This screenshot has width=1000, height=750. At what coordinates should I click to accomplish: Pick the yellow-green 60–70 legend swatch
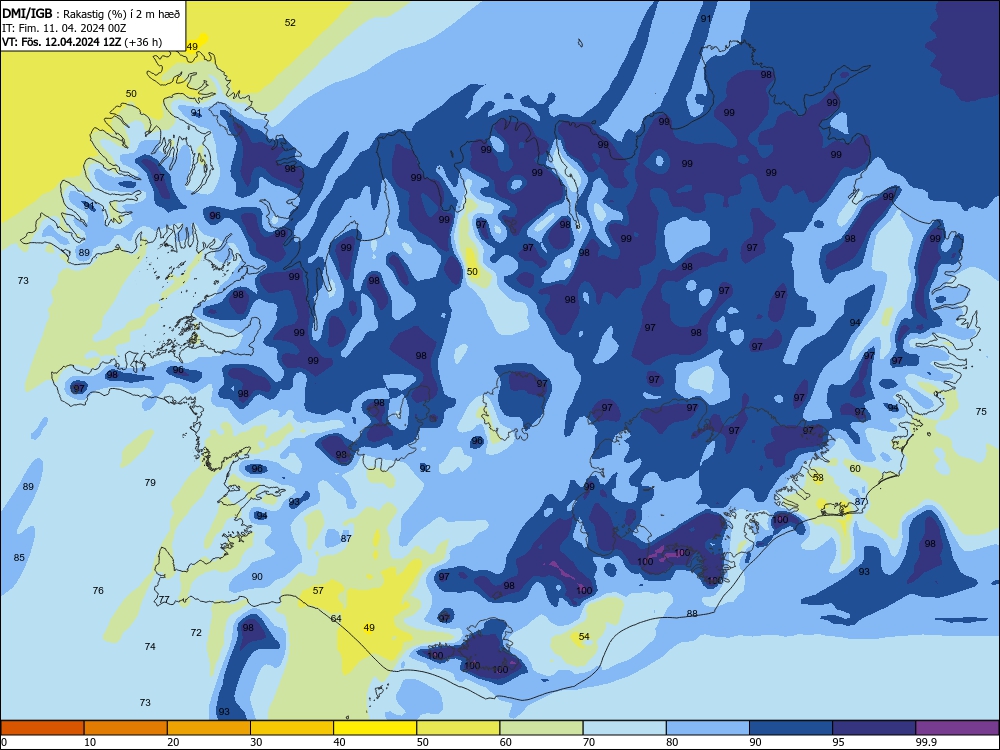point(541,728)
